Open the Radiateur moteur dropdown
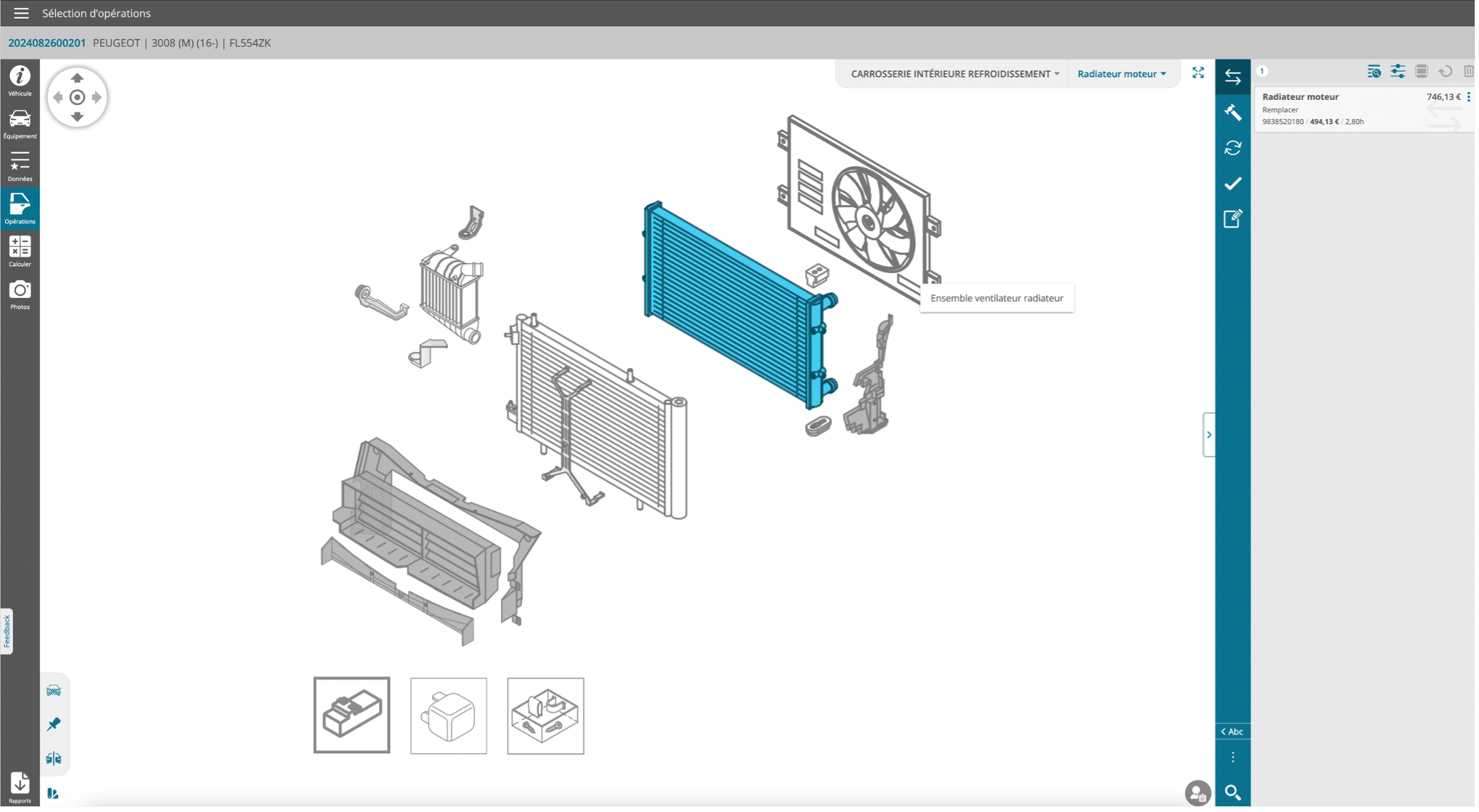 pyautogui.click(x=1121, y=74)
